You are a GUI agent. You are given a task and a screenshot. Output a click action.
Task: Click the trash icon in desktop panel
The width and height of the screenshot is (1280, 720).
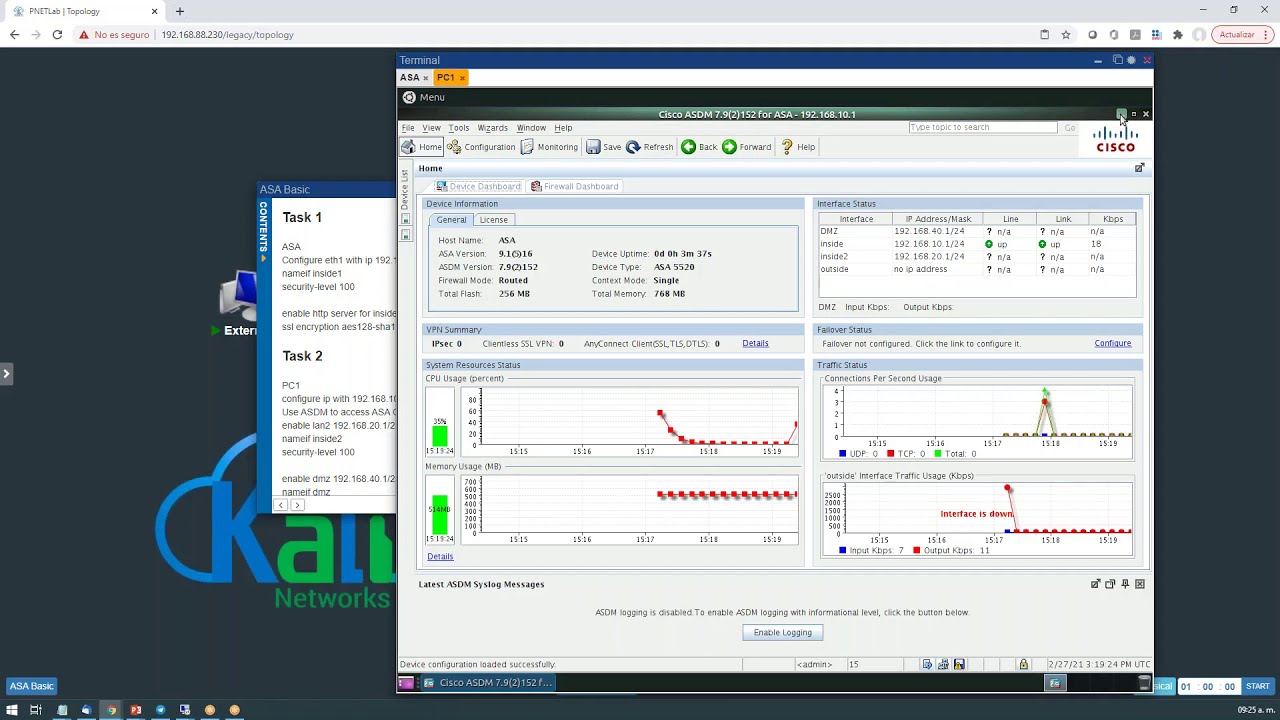click(x=1144, y=683)
